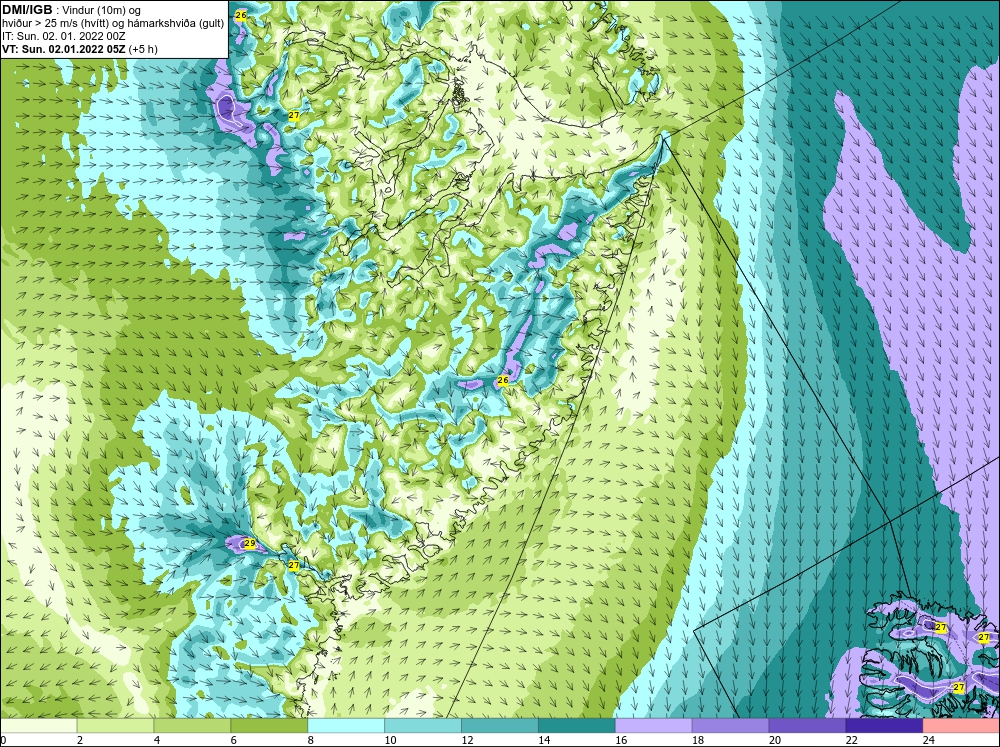Click the 'VT: Sun. 02.01.2022 05Z' valid time
The height and width of the screenshot is (747, 1000).
tap(64, 48)
